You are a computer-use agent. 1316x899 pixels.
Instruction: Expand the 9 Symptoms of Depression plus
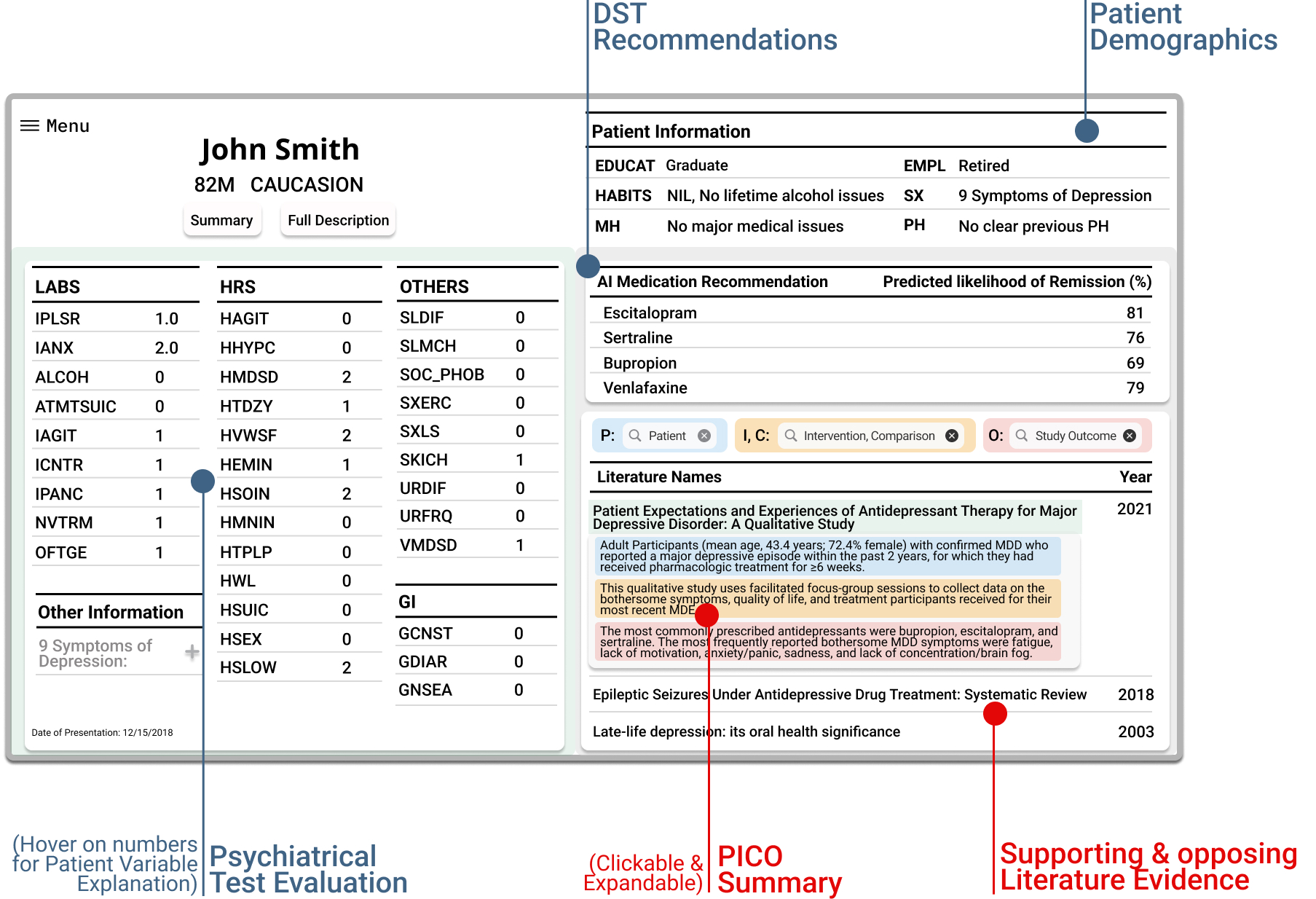tap(192, 652)
